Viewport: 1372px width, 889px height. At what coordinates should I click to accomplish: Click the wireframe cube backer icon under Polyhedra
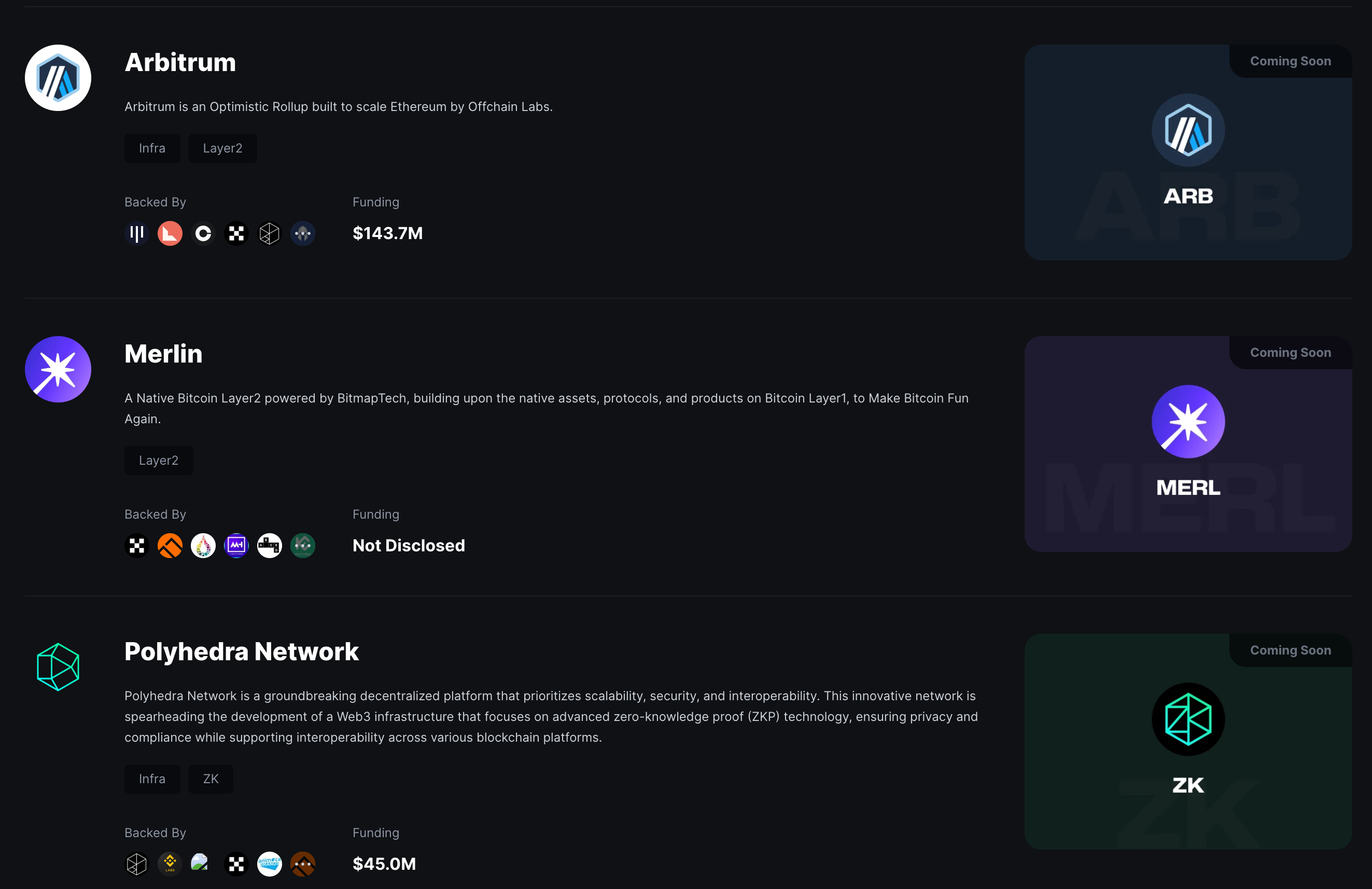pos(136,864)
